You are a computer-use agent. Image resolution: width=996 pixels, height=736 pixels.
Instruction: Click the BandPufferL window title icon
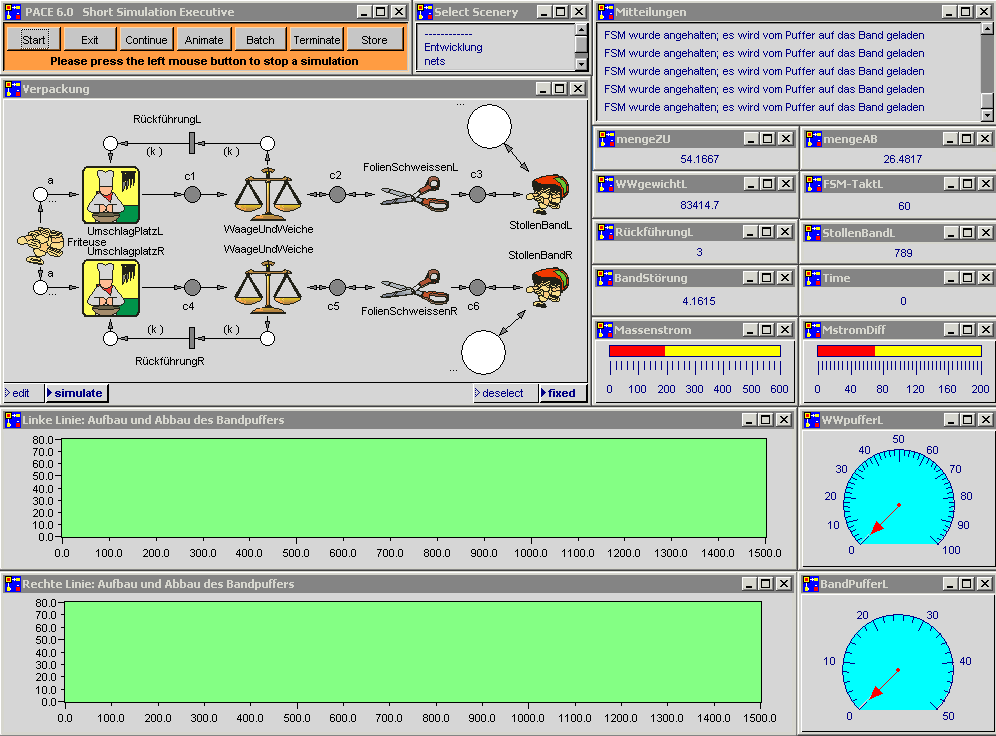[x=812, y=584]
